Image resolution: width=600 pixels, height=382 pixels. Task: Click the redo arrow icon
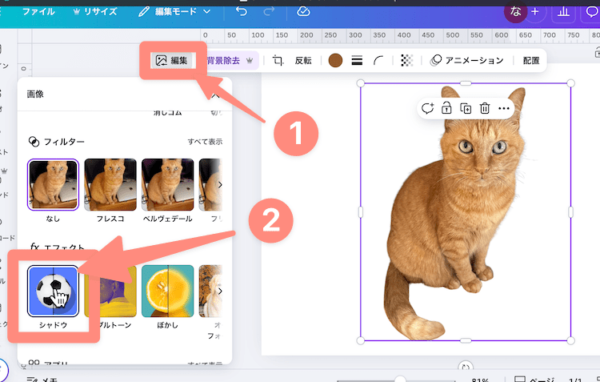pyautogui.click(x=269, y=11)
